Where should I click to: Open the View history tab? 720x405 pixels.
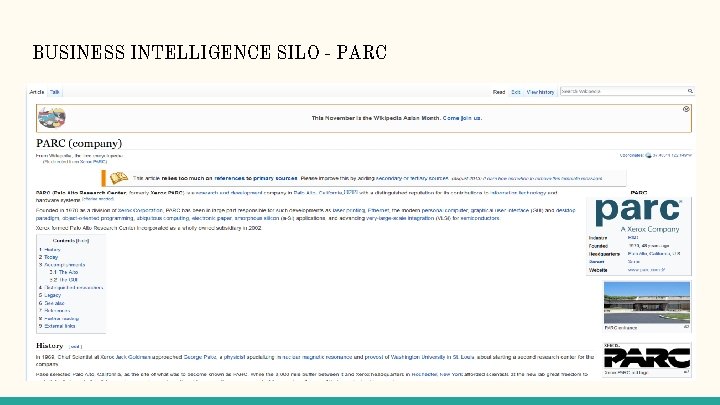[540, 92]
